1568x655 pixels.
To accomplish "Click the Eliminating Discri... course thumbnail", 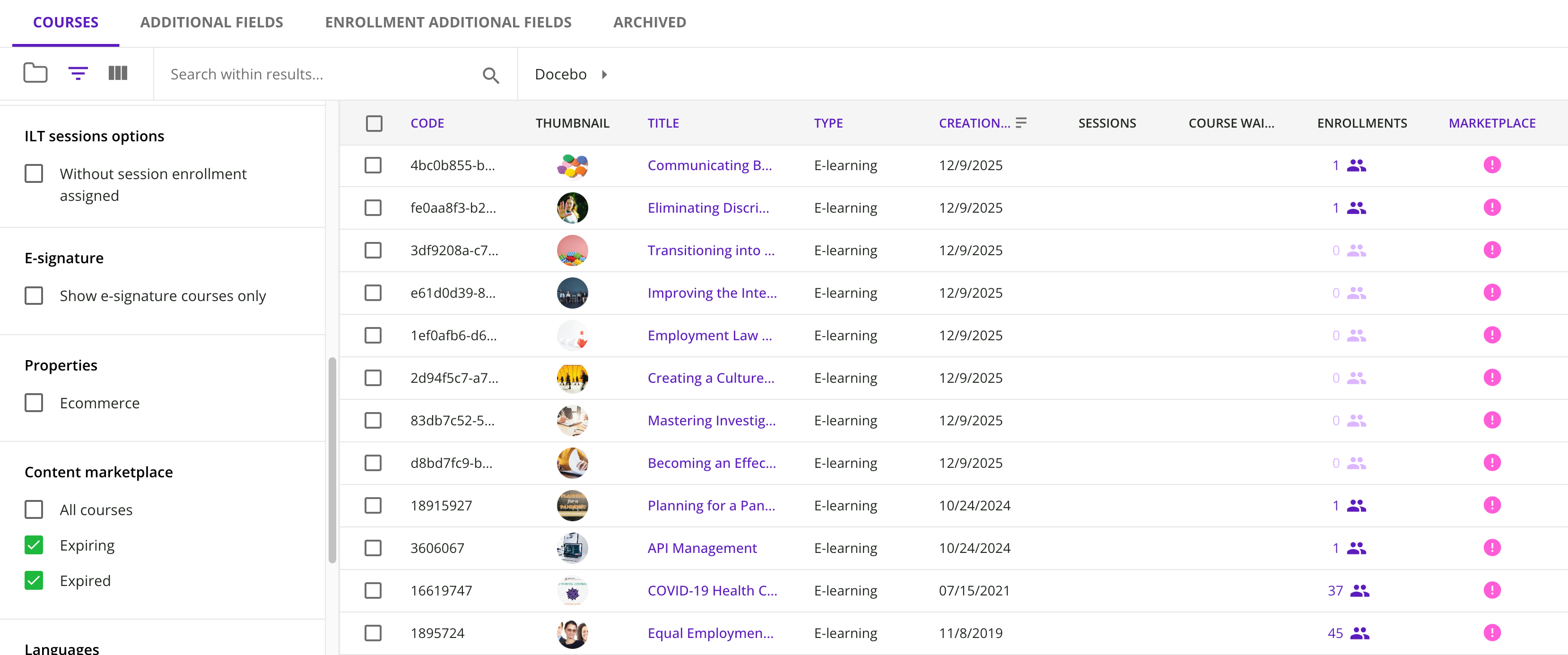I will 572,208.
